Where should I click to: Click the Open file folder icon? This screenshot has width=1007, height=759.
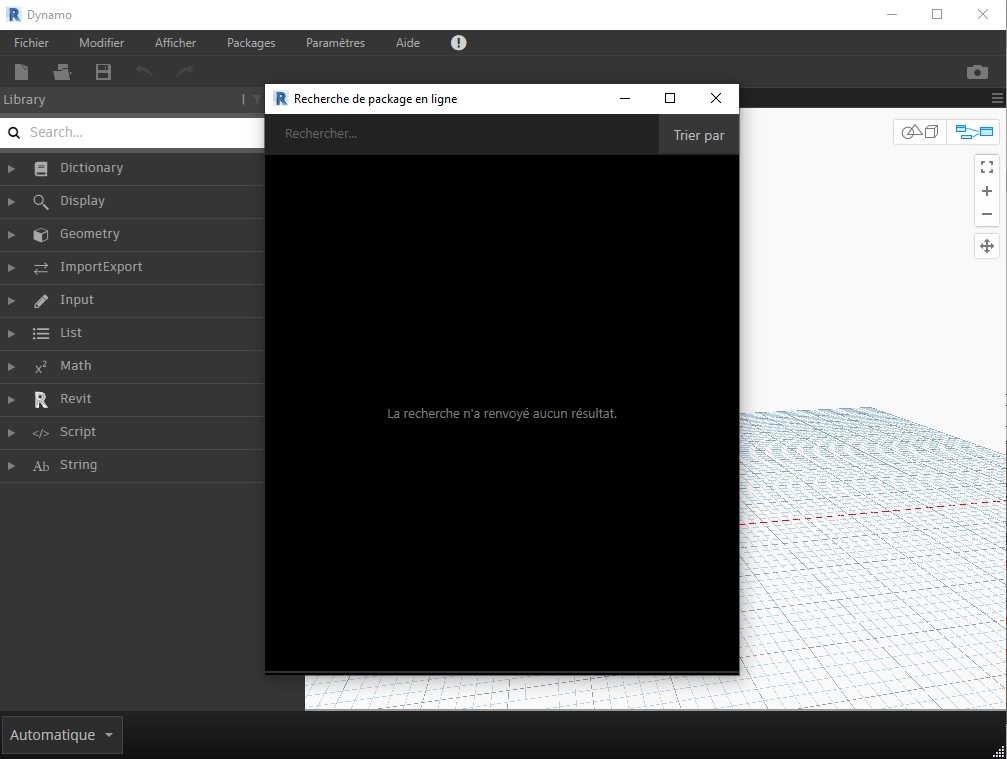tap(63, 72)
